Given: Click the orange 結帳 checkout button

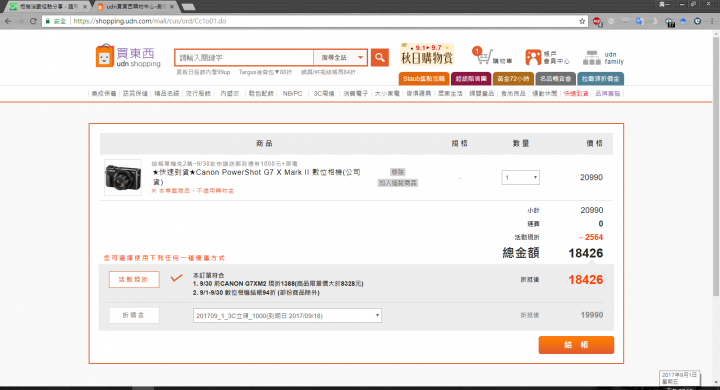Looking at the screenshot, I should pyautogui.click(x=576, y=345).
